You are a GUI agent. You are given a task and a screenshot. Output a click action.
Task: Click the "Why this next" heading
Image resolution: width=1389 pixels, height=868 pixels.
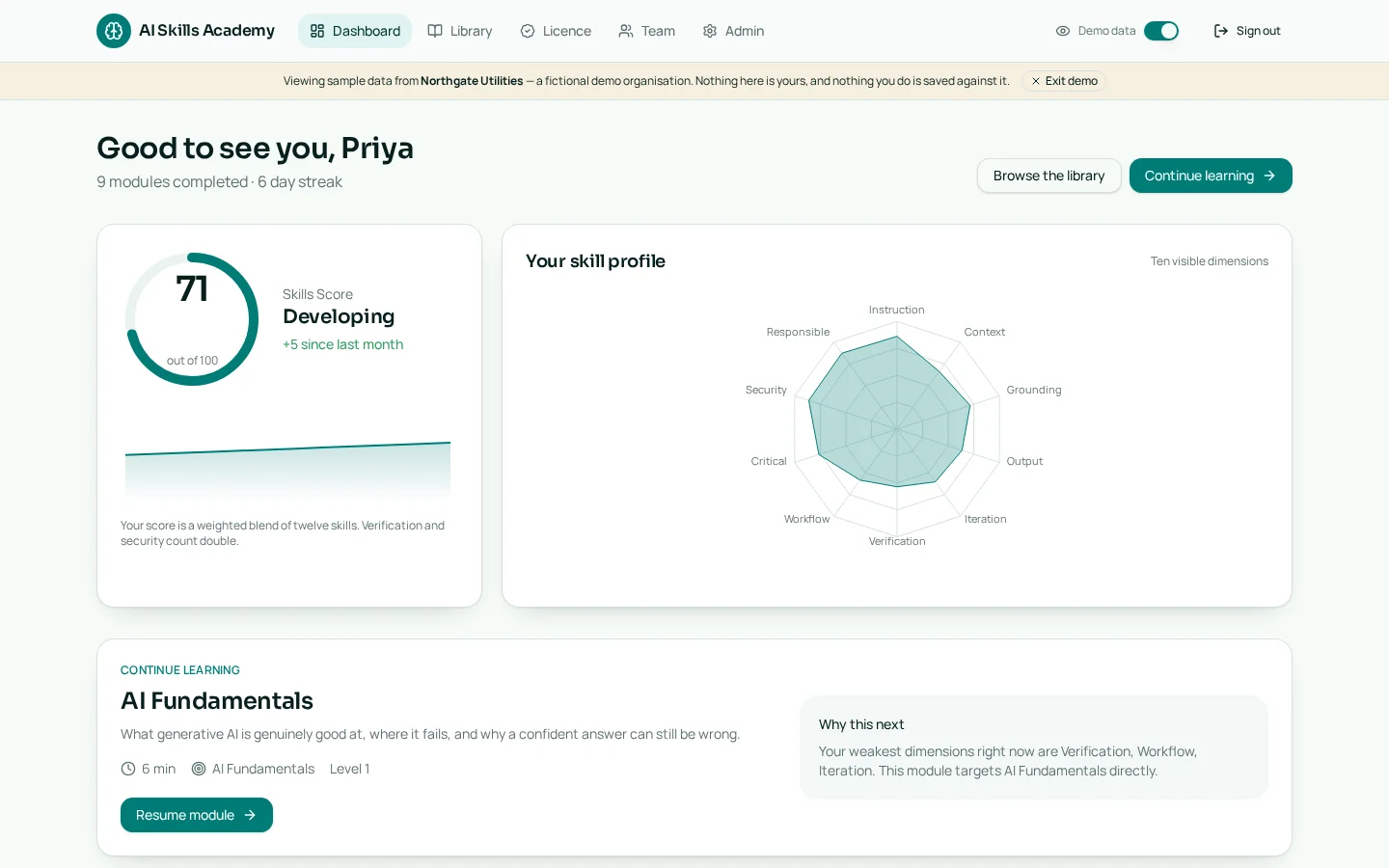click(861, 724)
